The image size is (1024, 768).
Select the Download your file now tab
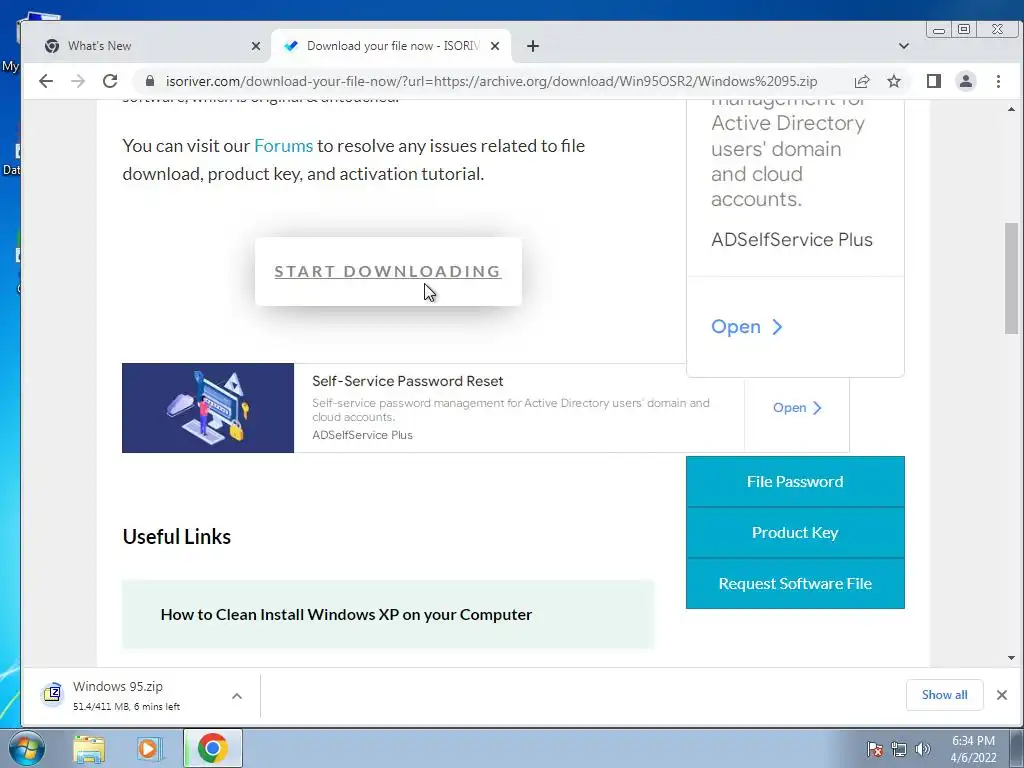392,46
